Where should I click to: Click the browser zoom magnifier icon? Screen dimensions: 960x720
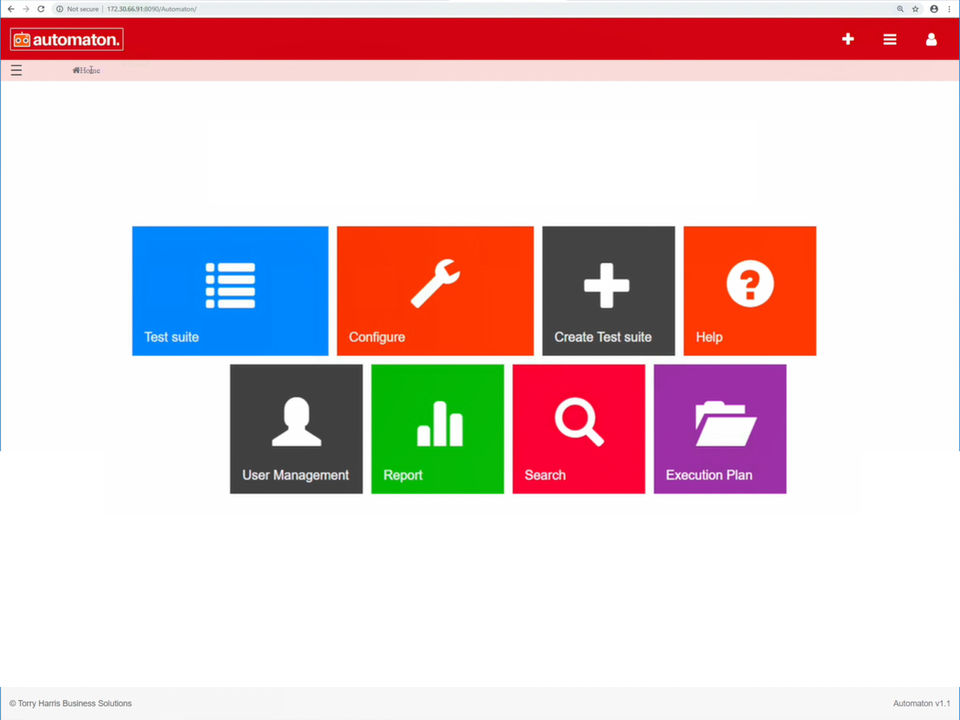[x=900, y=9]
